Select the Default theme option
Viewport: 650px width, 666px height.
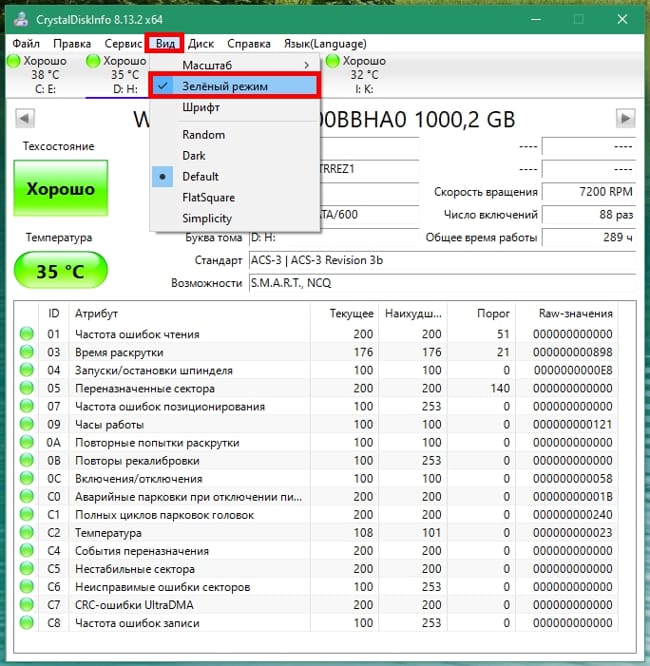pos(235,176)
